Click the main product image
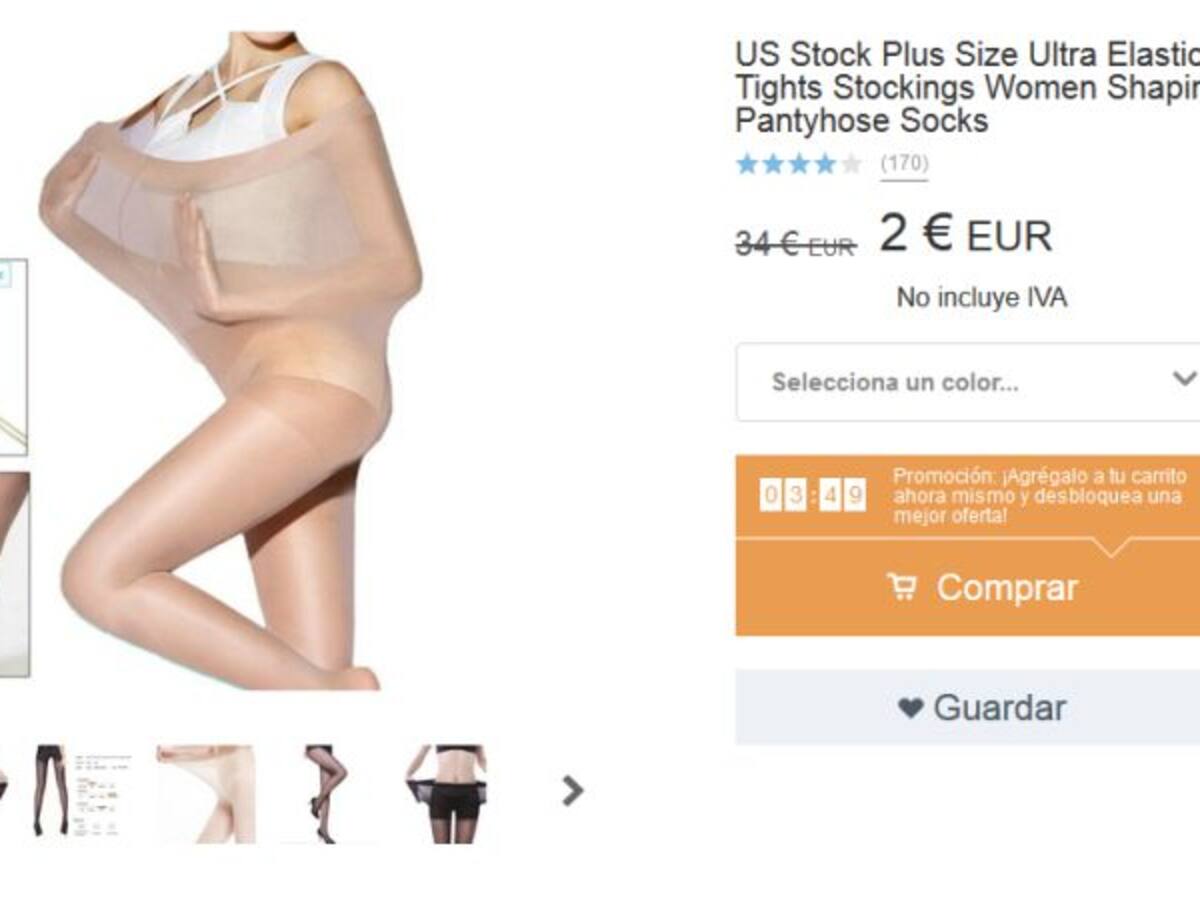Screen dimensions: 1200x900 pyautogui.click(x=232, y=360)
